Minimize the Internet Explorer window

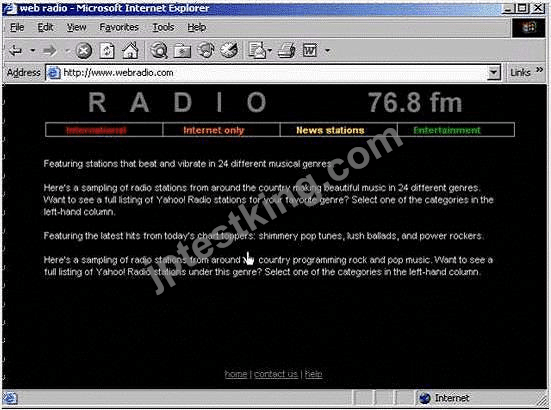pos(508,8)
